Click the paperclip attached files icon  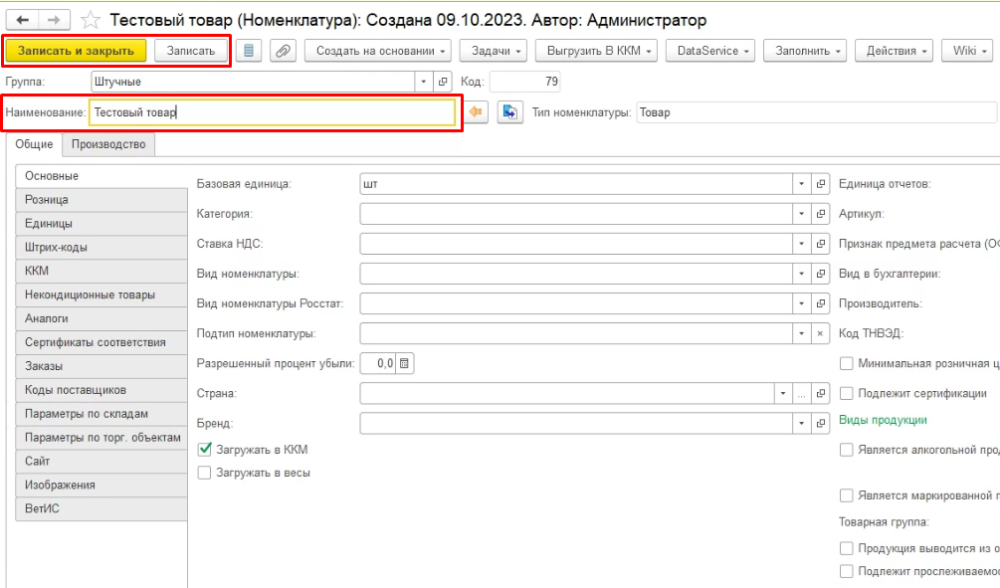click(282, 51)
